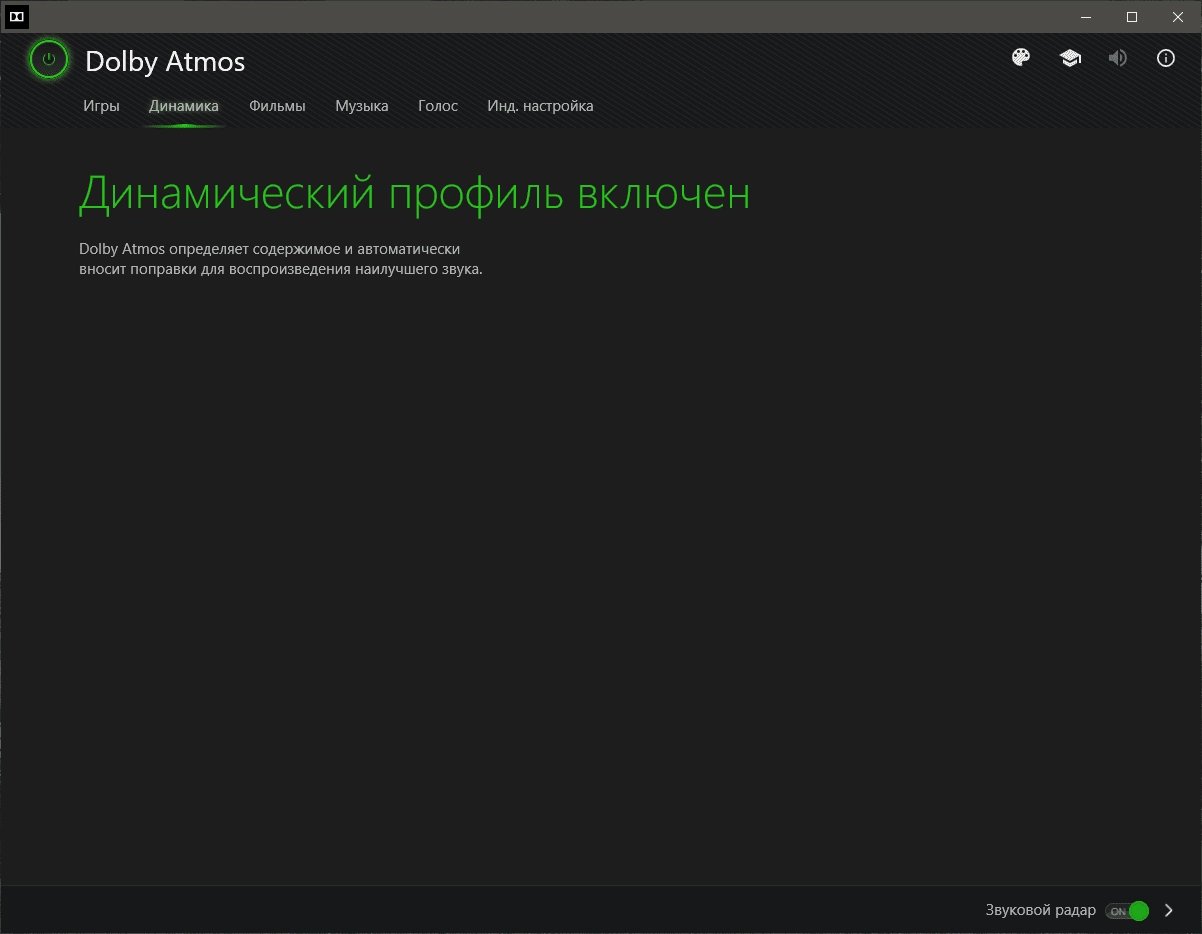This screenshot has width=1202, height=934.
Task: Switch to the Голос tab
Action: (438, 106)
